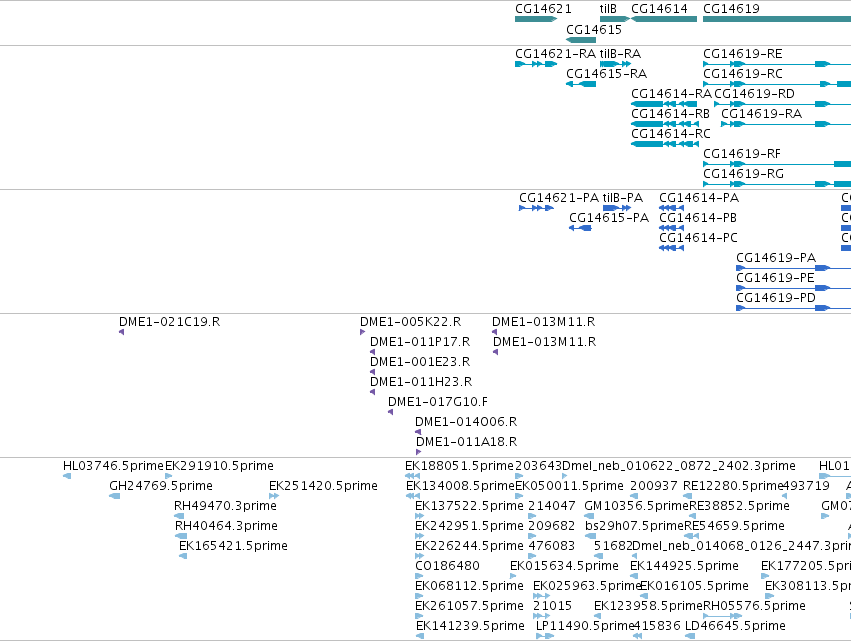
Task: Click transcript CG14619-RF
Action: pyautogui.click(x=777, y=164)
